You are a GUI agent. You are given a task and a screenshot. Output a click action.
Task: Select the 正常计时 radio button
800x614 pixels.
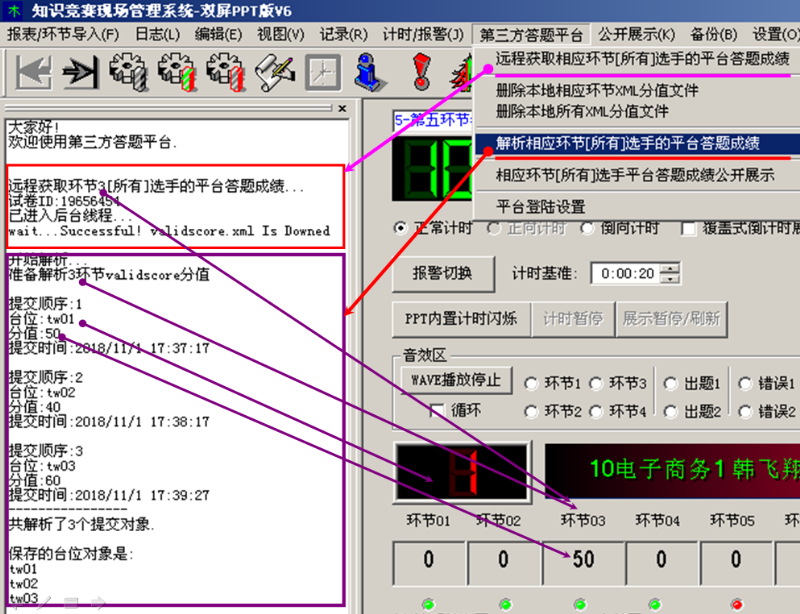pos(402,228)
